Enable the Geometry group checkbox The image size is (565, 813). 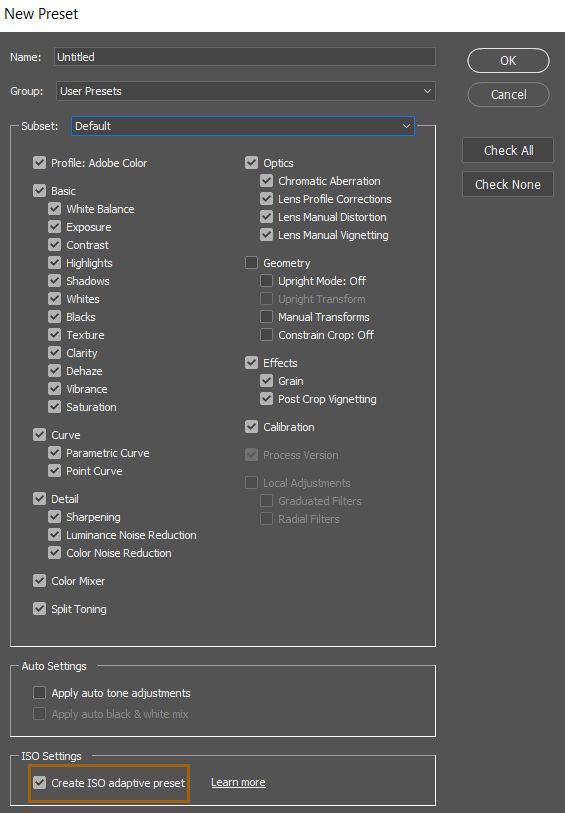click(251, 263)
